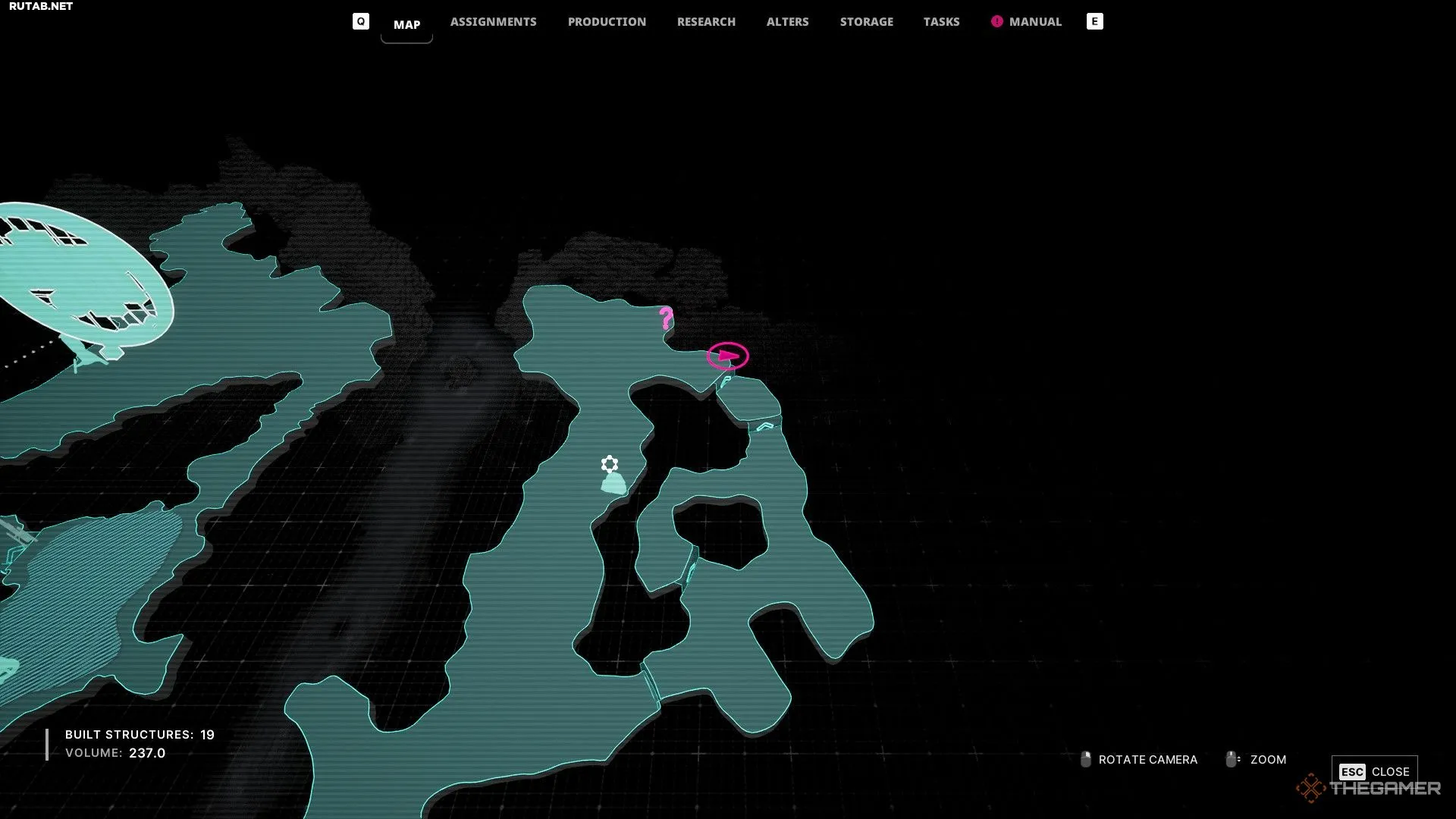The image size is (1456, 819).
Task: Open the Alters tab
Action: pos(787,22)
